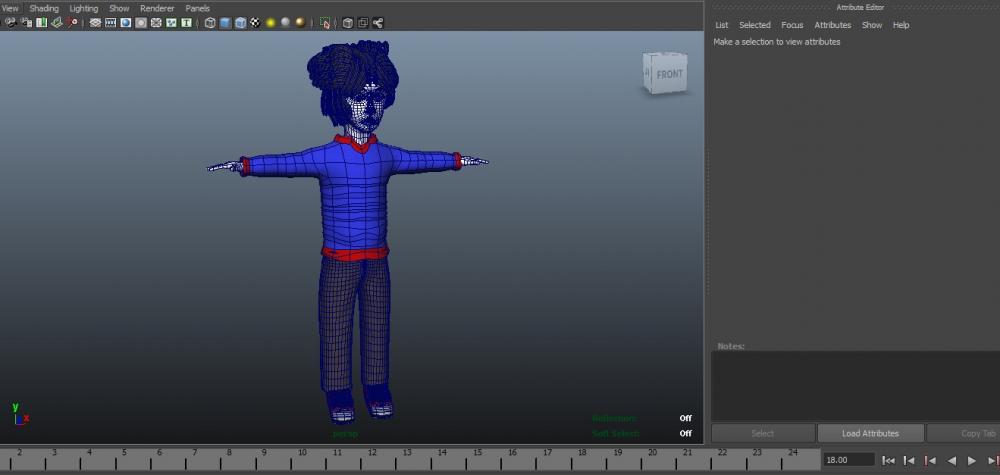This screenshot has height=475, width=1000.
Task: Click the X-Ray cube icon
Action: [x=347, y=22]
